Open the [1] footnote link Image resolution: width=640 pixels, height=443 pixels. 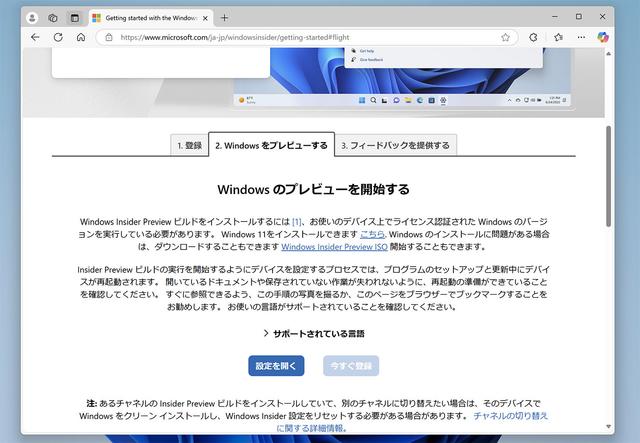point(296,222)
